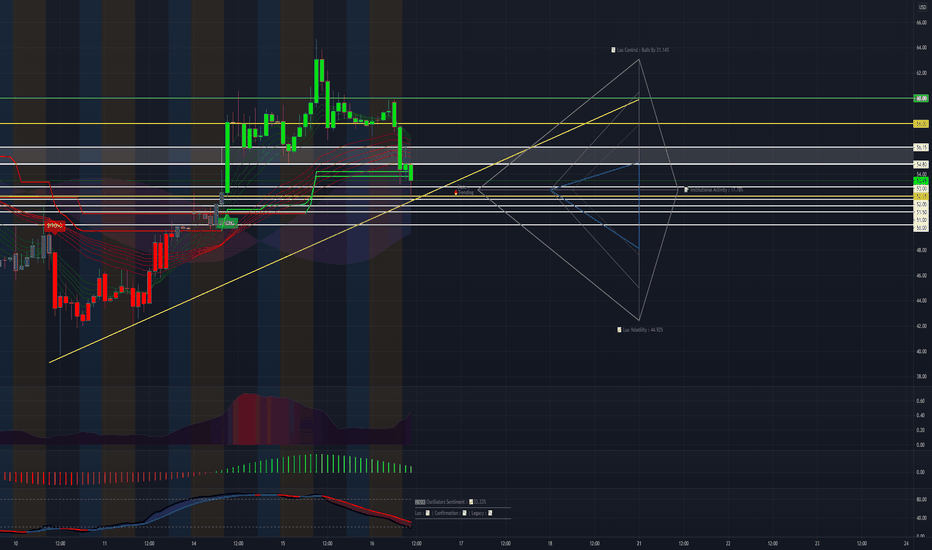The image size is (932, 550).
Task: Click the 38.00 tick on the price axis
Action: pyautogui.click(x=921, y=376)
